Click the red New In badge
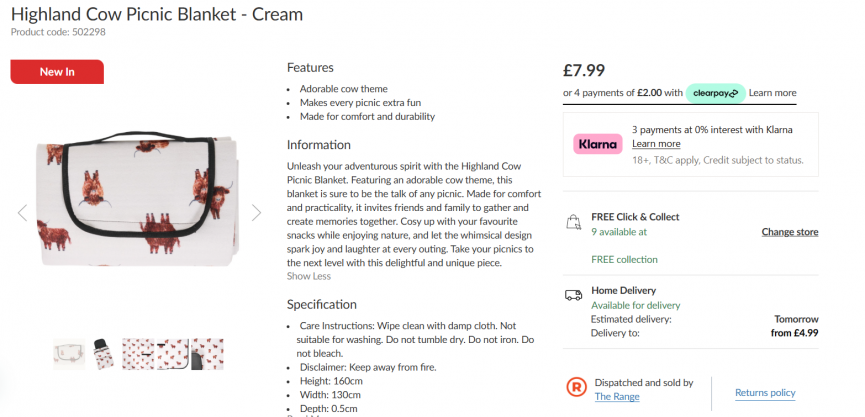Screen dimensions: 865x417 tap(57, 72)
